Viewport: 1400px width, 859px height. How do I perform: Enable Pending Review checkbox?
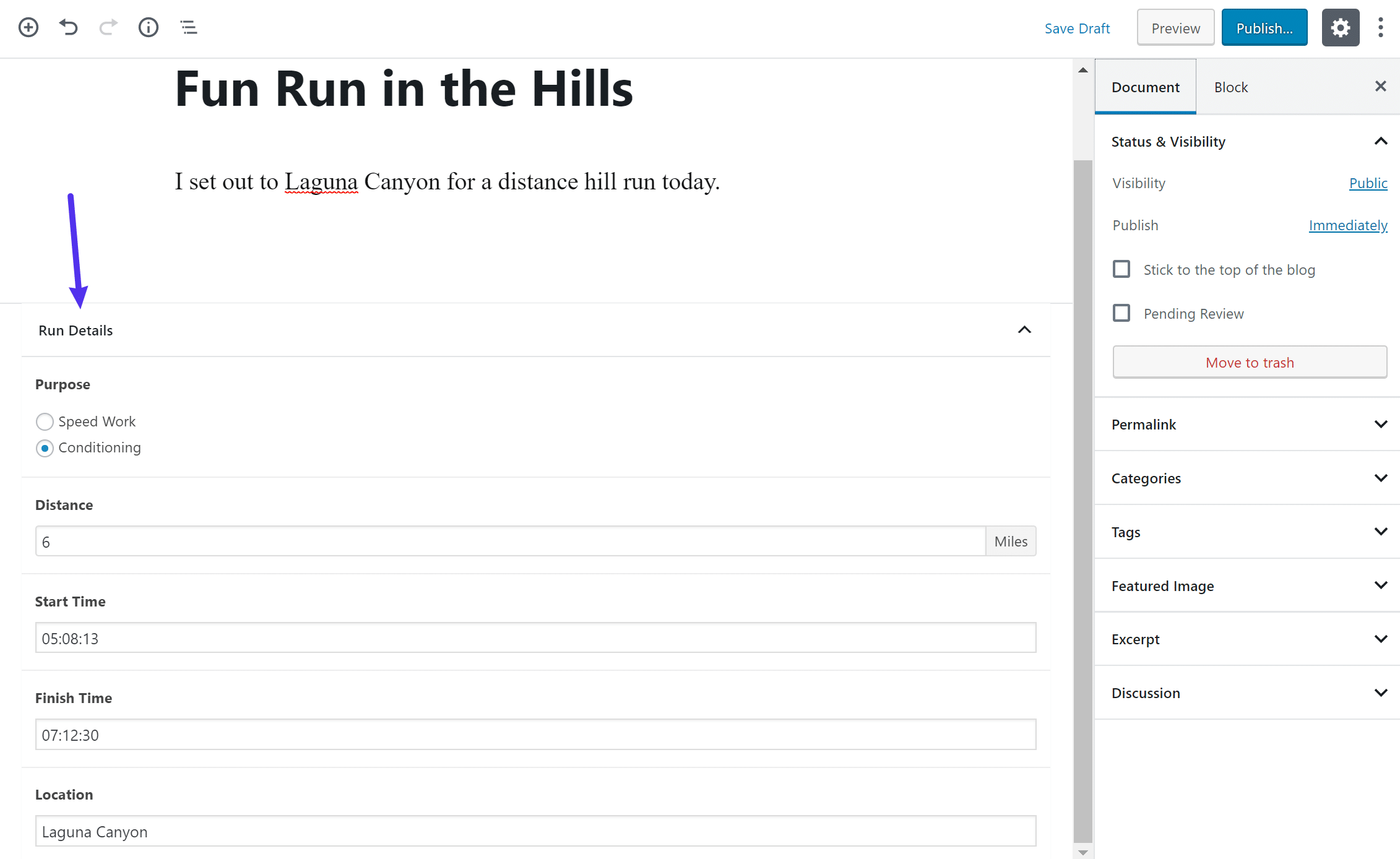click(x=1122, y=313)
